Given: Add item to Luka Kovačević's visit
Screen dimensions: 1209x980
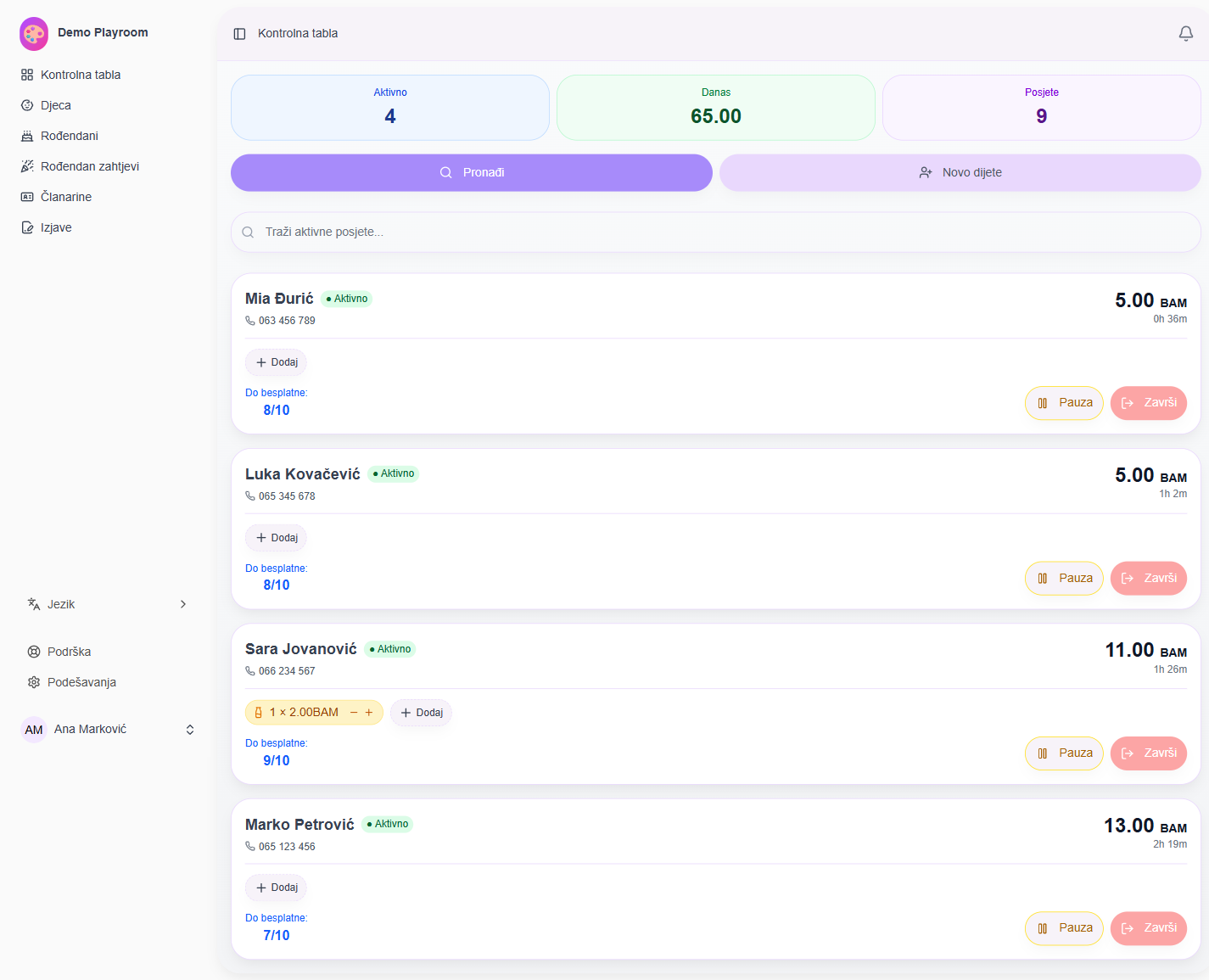Looking at the screenshot, I should click(277, 538).
